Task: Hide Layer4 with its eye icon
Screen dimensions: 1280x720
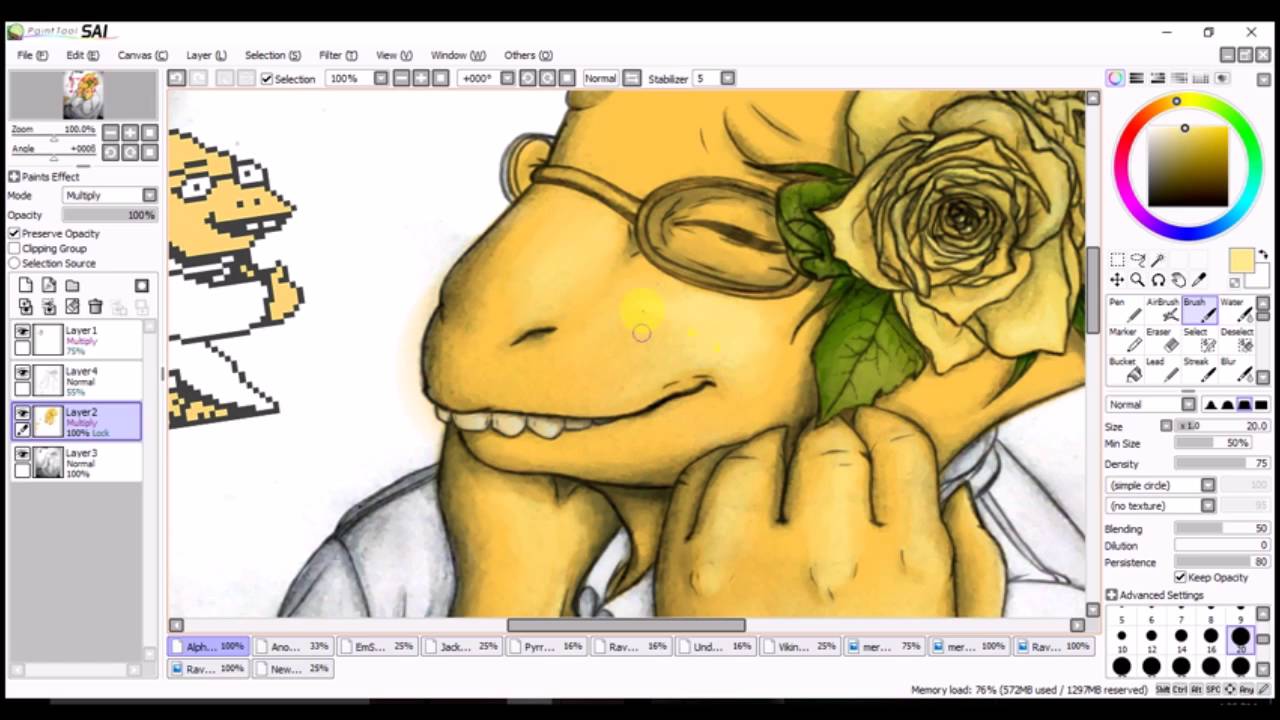Action: click(x=22, y=372)
